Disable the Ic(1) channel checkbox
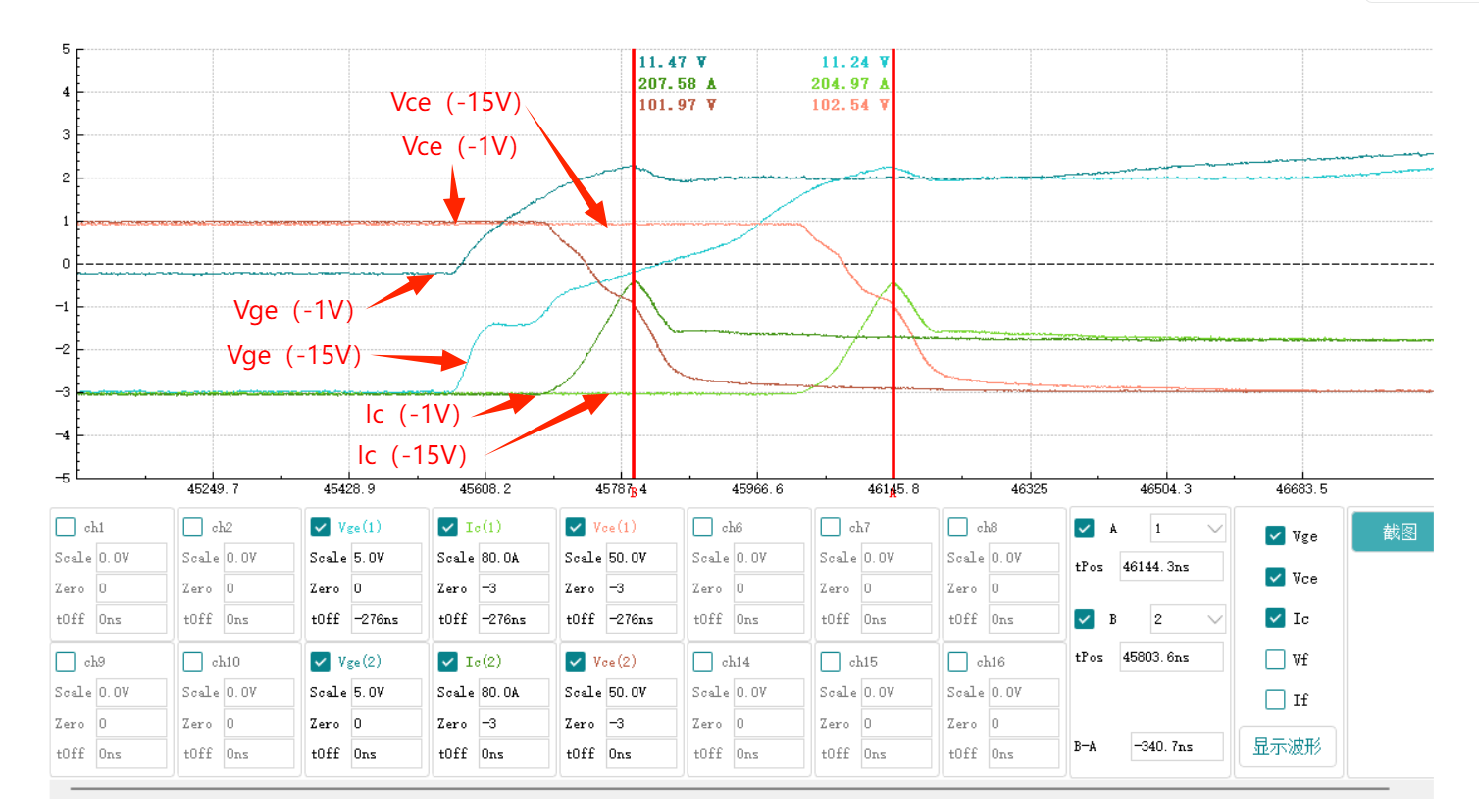 pos(447,528)
